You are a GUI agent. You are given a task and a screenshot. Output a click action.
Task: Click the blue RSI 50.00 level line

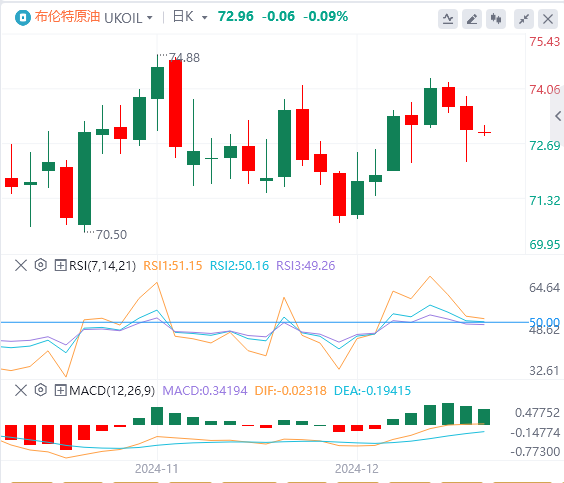pos(264,322)
